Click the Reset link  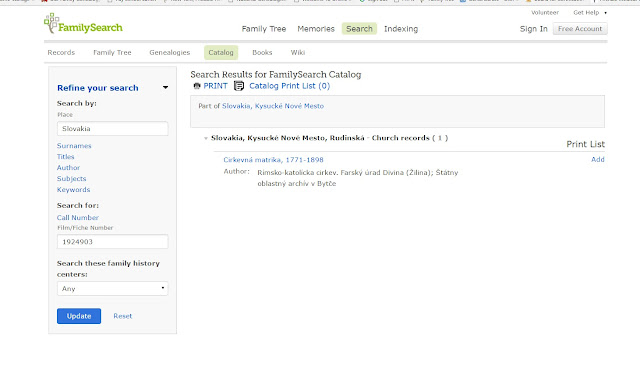pyautogui.click(x=122, y=316)
